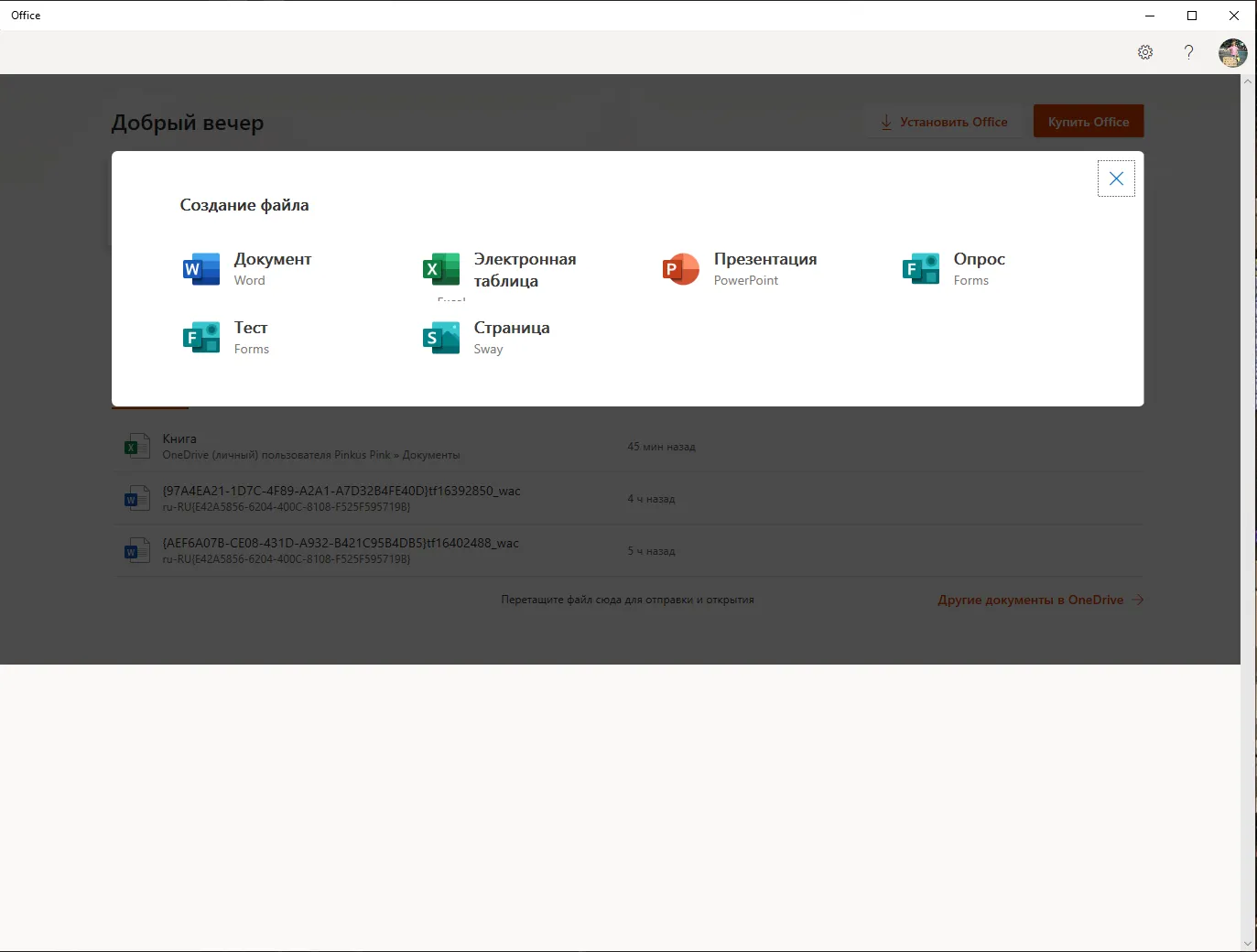
Task: Open the file starting with {AEF6A07B
Action: (628, 551)
